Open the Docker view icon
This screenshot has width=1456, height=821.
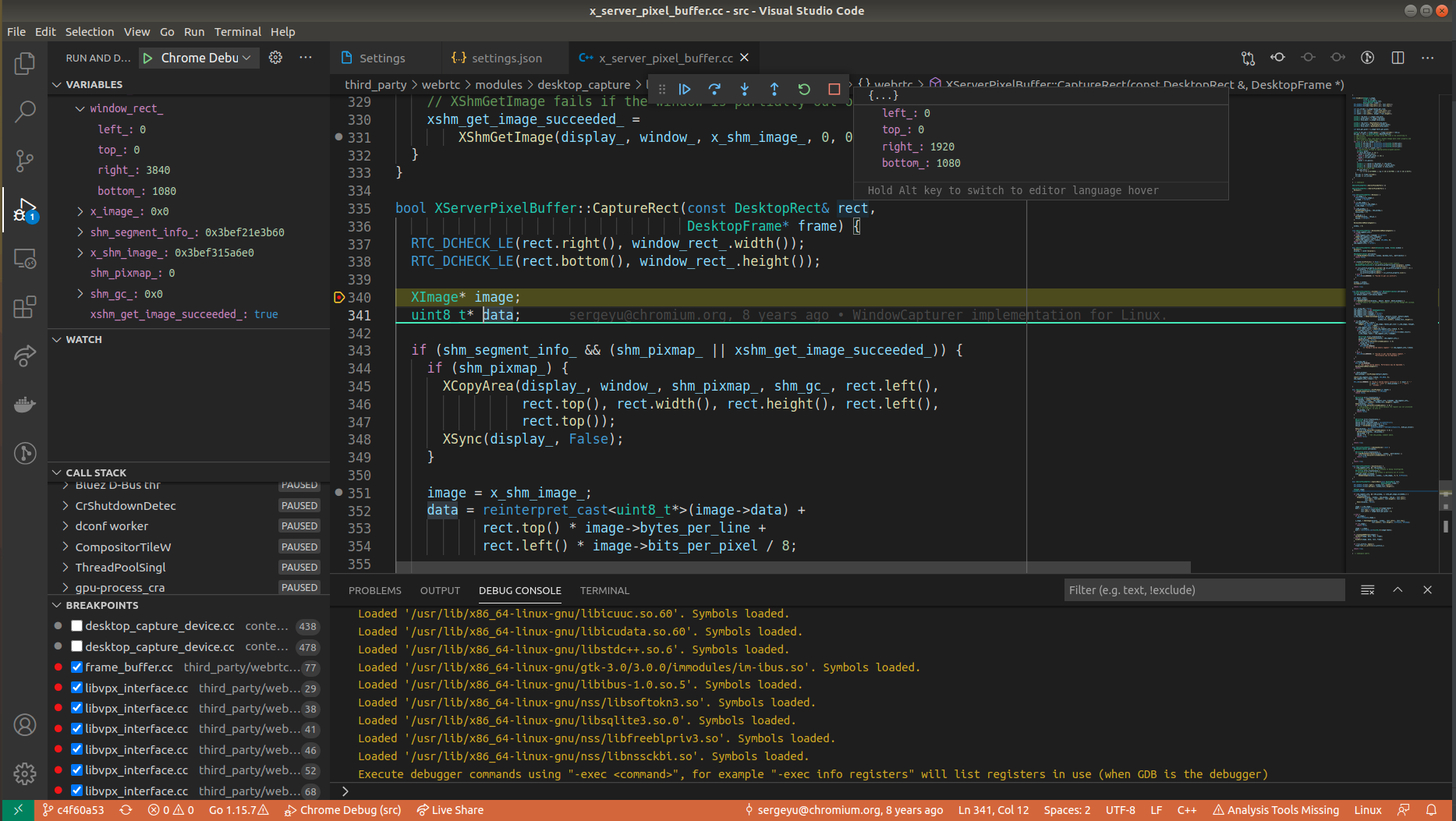25,405
